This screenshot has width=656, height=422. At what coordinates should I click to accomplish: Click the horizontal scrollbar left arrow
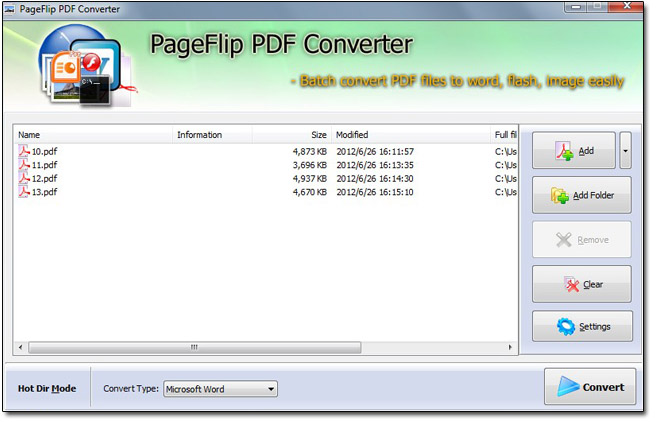click(20, 347)
